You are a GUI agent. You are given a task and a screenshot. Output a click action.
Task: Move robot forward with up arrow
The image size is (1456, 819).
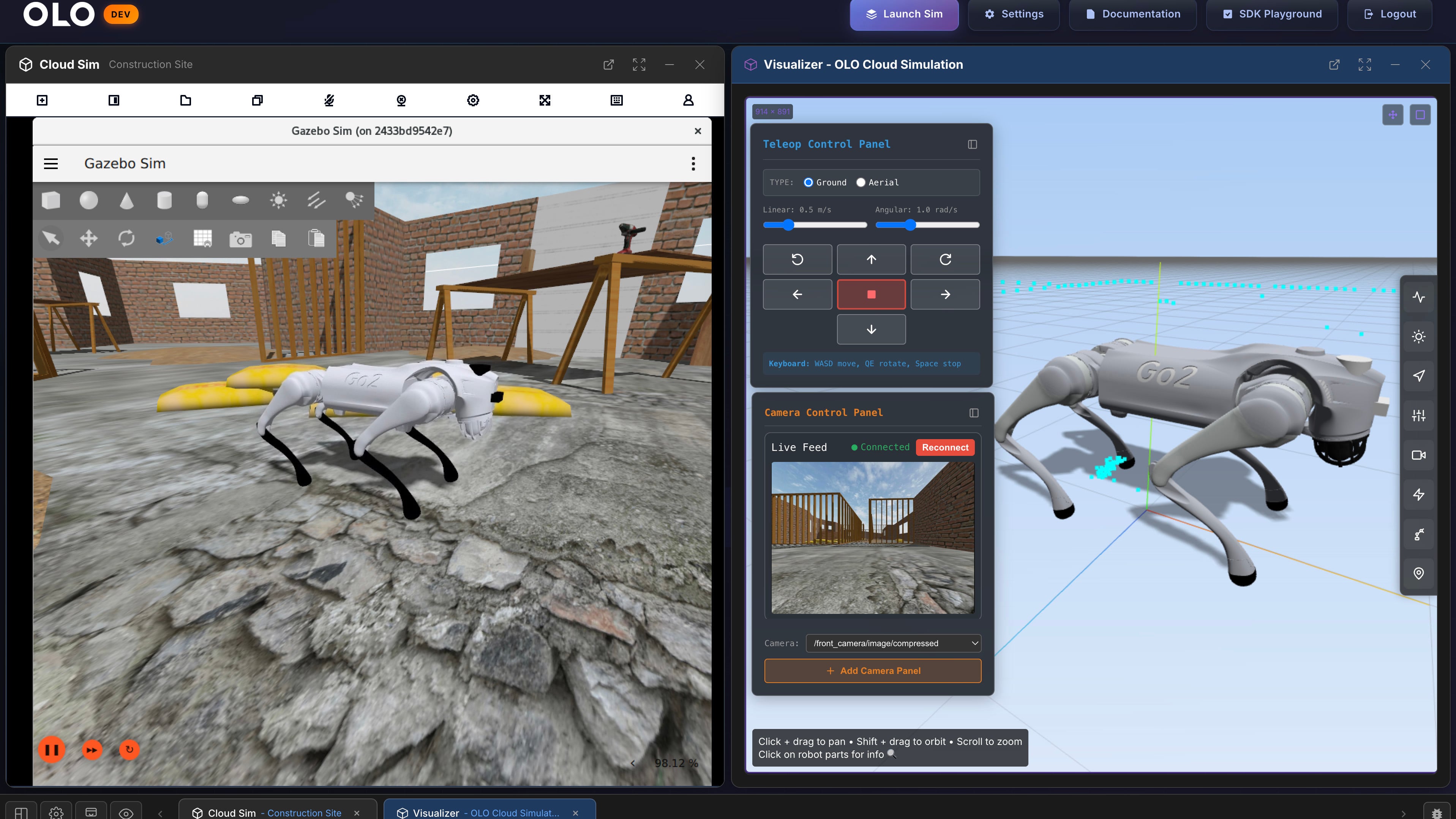[x=871, y=259]
